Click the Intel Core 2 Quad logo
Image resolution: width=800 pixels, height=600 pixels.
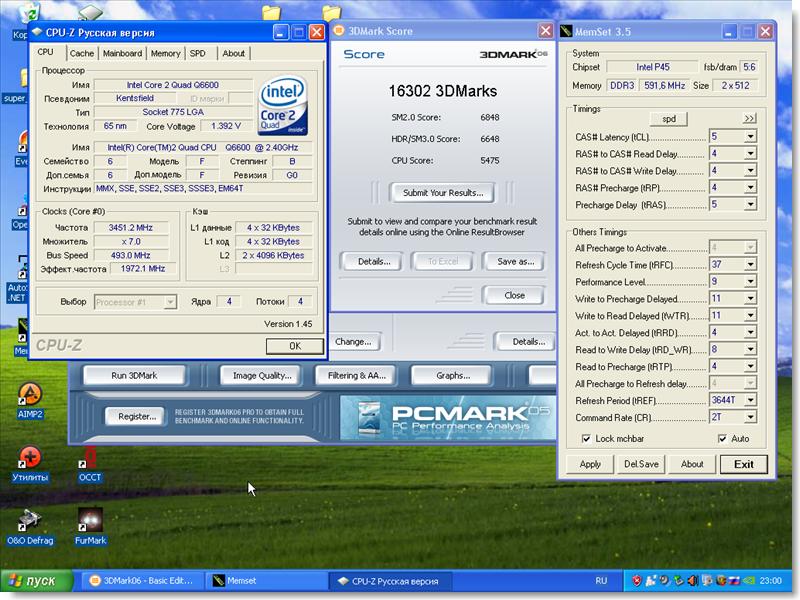point(283,106)
